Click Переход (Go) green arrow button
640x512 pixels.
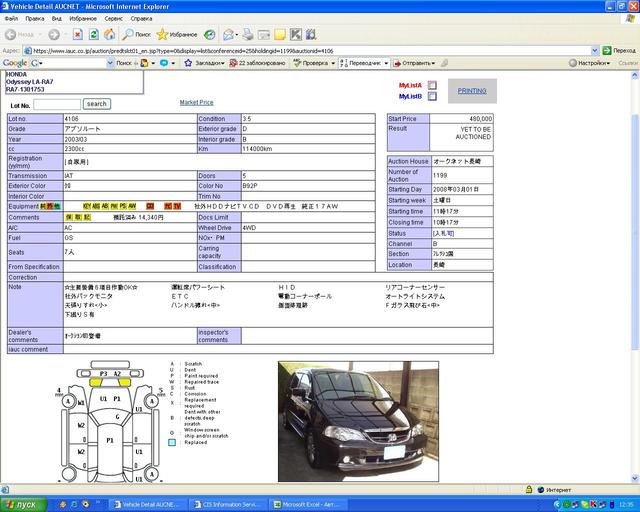[x=618, y=51]
